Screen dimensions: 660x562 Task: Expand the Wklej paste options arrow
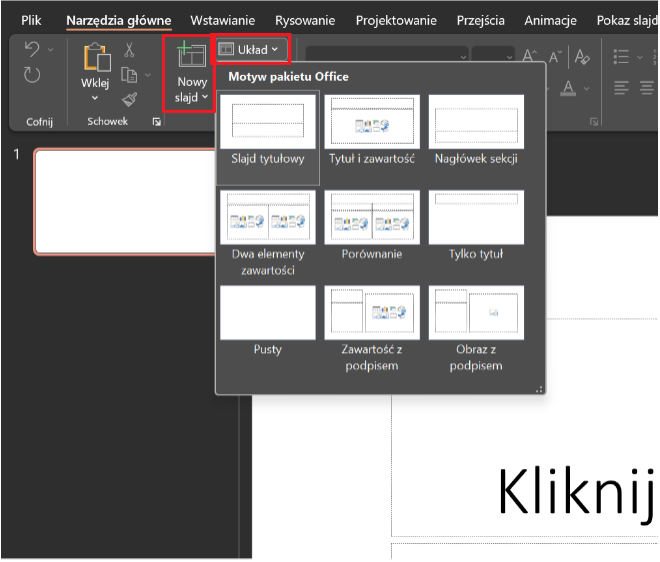[x=95, y=98]
